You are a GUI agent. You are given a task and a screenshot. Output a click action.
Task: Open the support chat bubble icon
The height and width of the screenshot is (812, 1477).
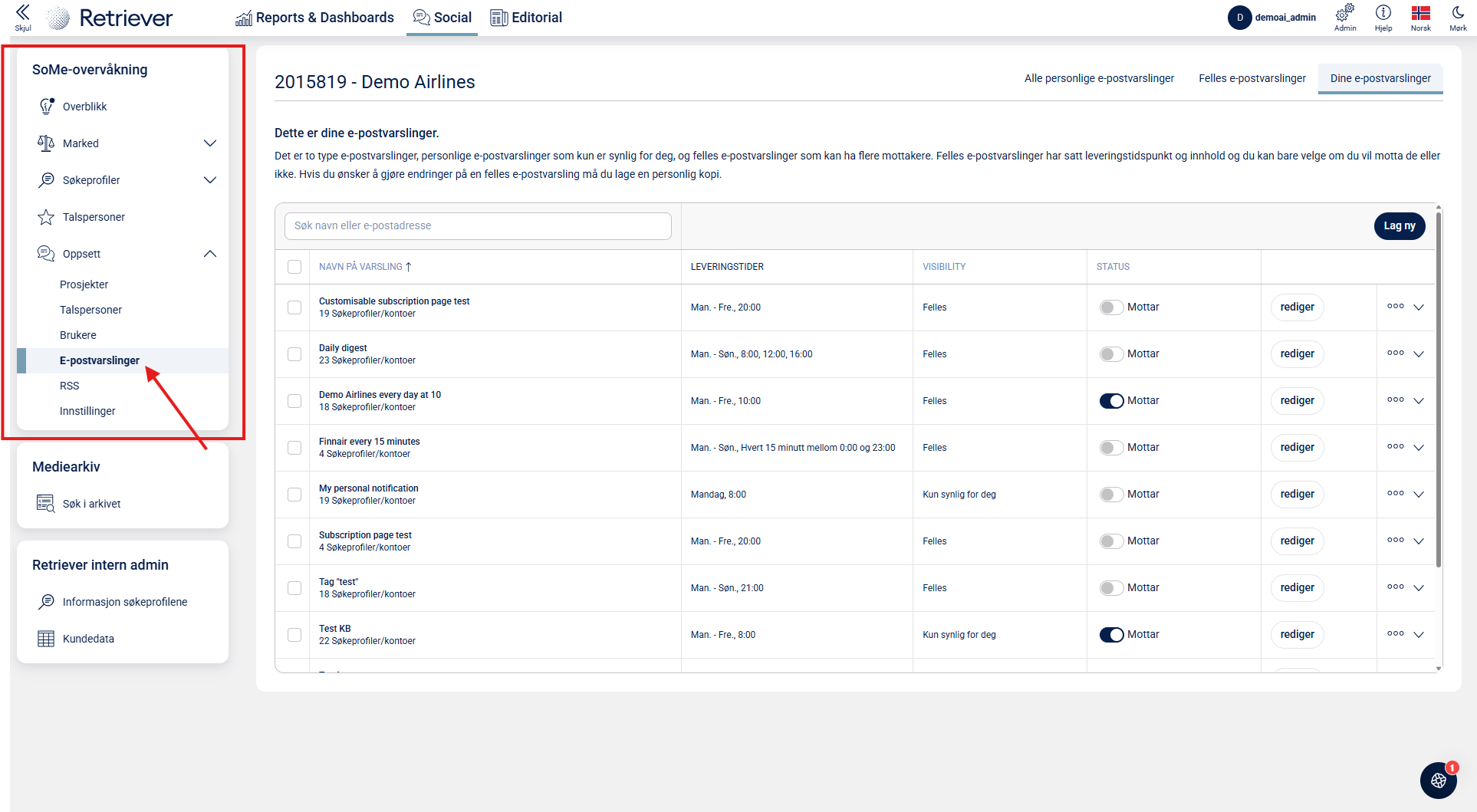pyautogui.click(x=1439, y=781)
